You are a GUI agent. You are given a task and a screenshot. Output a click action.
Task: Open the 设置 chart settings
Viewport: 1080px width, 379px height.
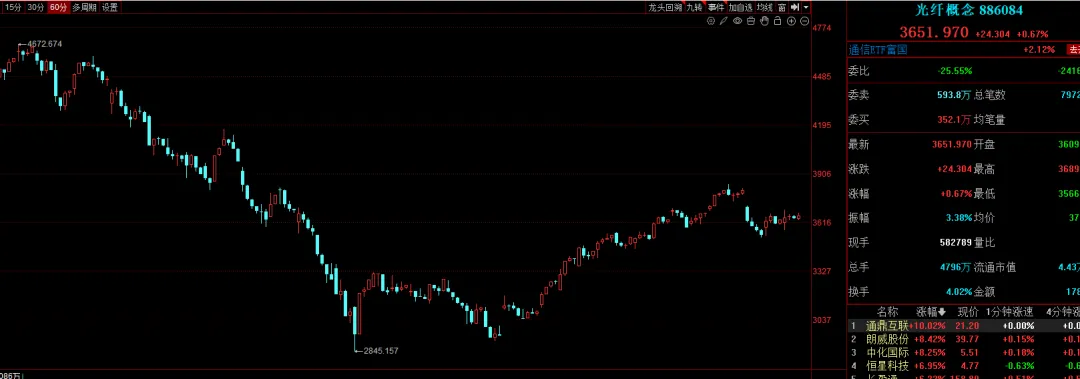coord(110,8)
